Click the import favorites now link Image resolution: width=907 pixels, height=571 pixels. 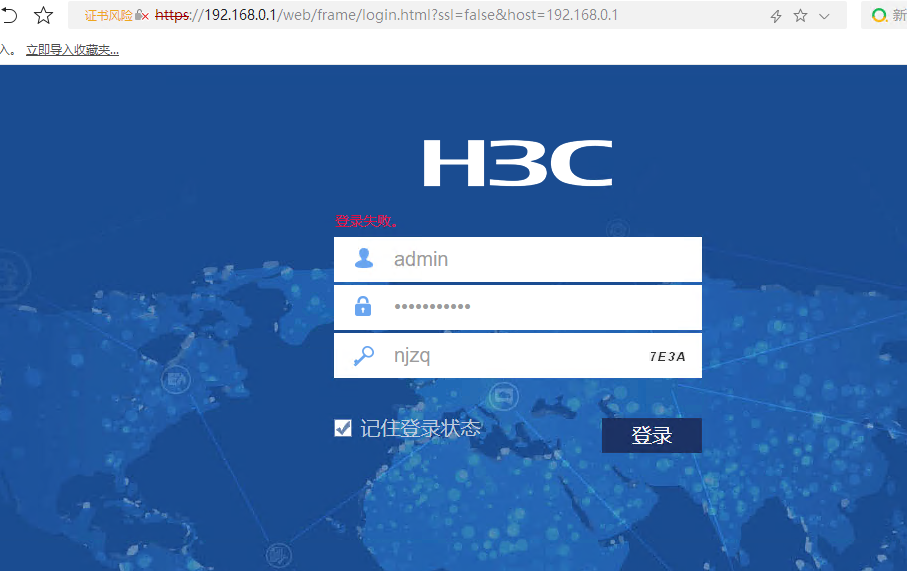72,50
